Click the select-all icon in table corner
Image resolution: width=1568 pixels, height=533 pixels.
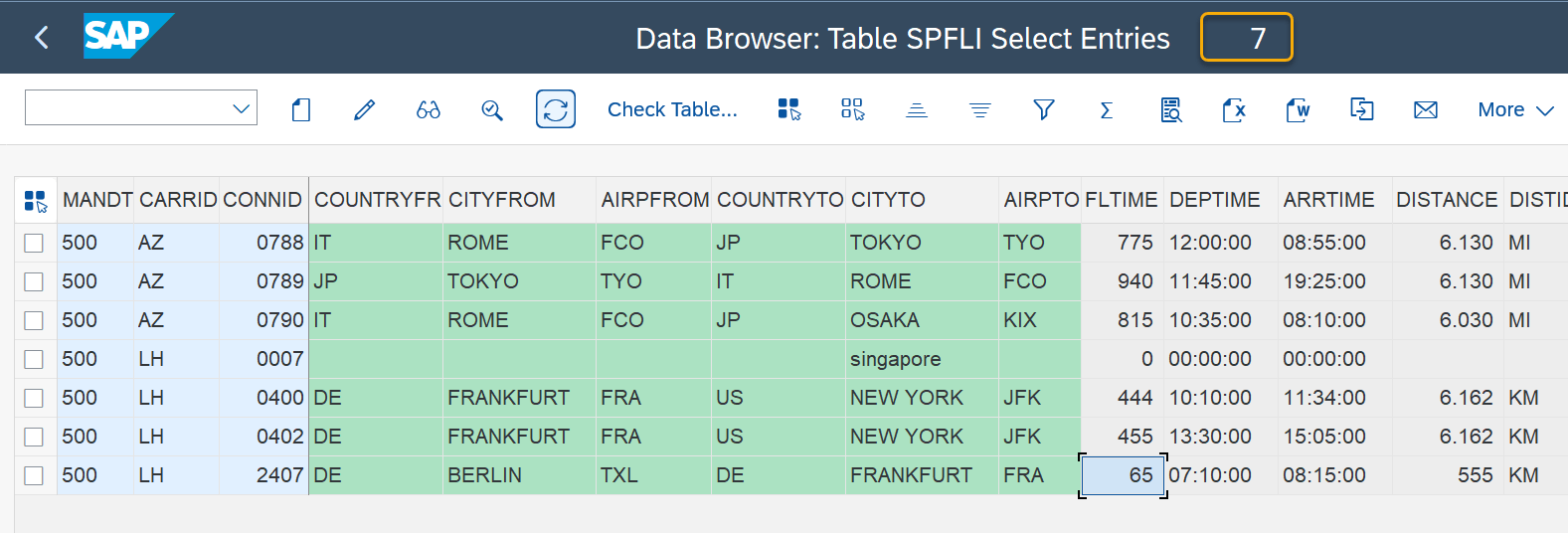pyautogui.click(x=36, y=201)
